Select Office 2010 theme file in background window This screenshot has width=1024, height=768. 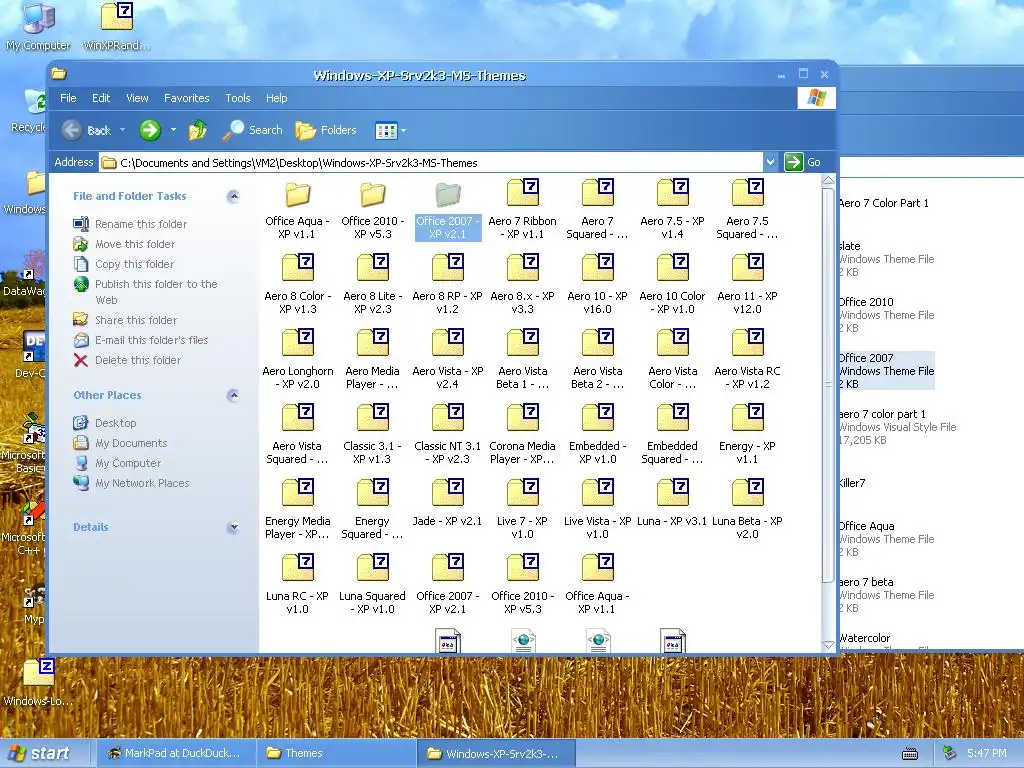[886, 315]
